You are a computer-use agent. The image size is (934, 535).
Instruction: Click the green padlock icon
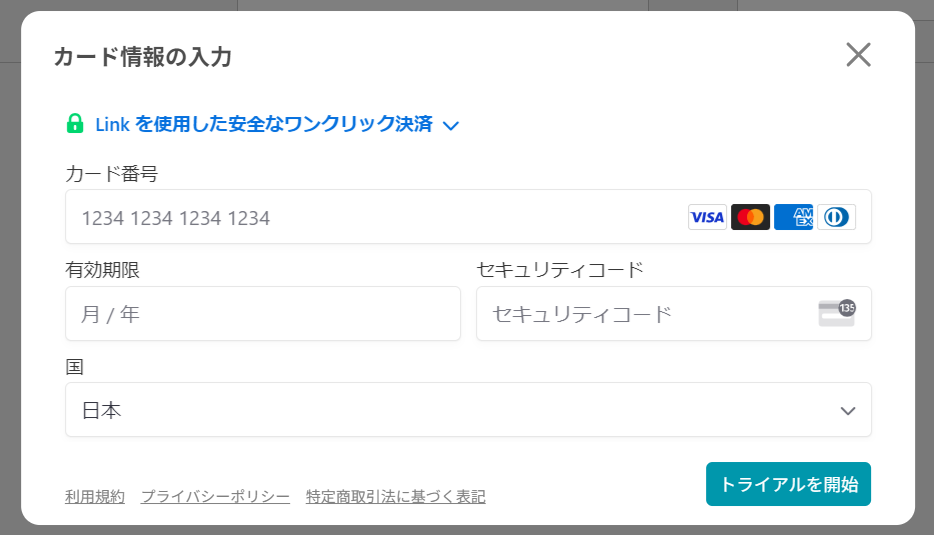point(74,123)
